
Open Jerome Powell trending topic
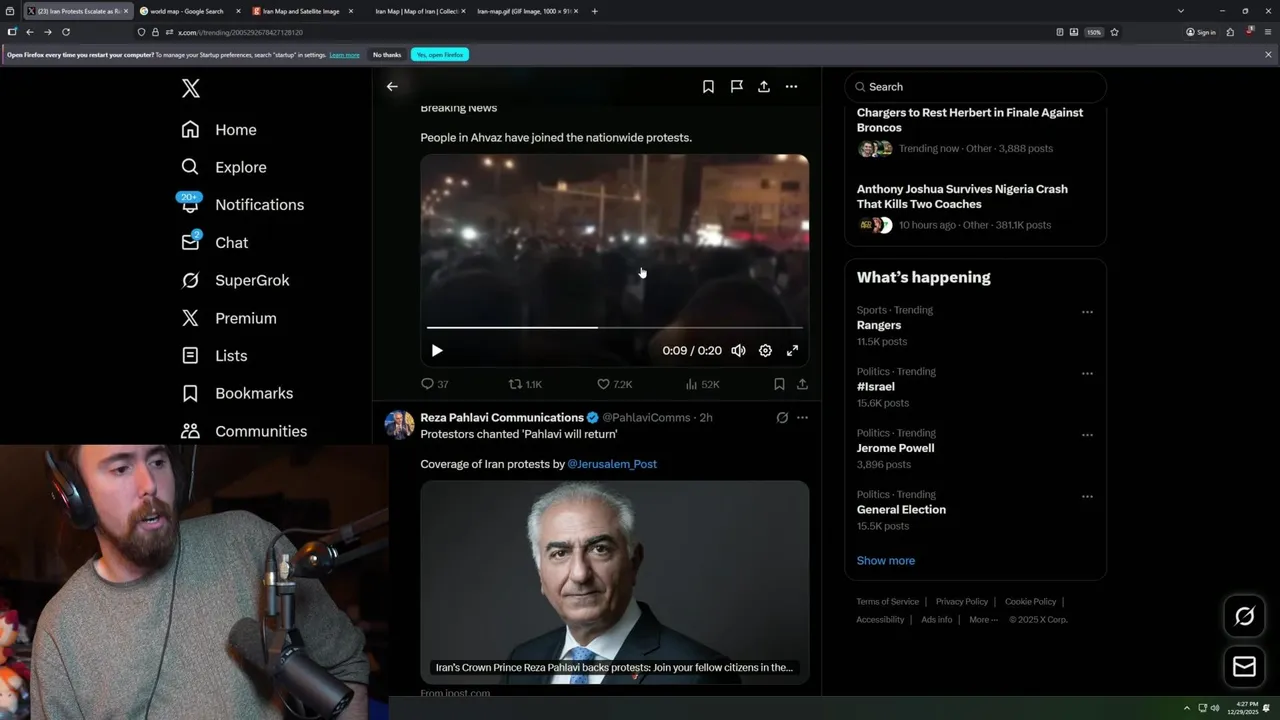pos(896,448)
